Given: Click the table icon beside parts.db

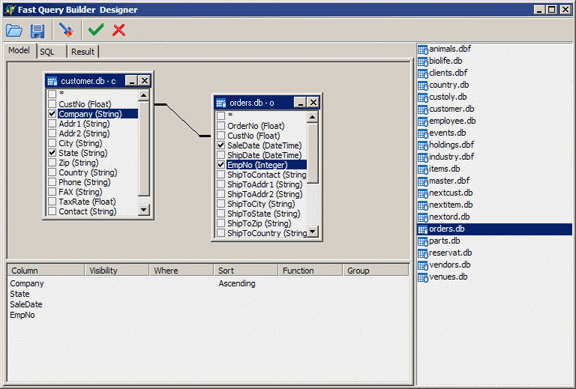Looking at the screenshot, I should click(423, 241).
